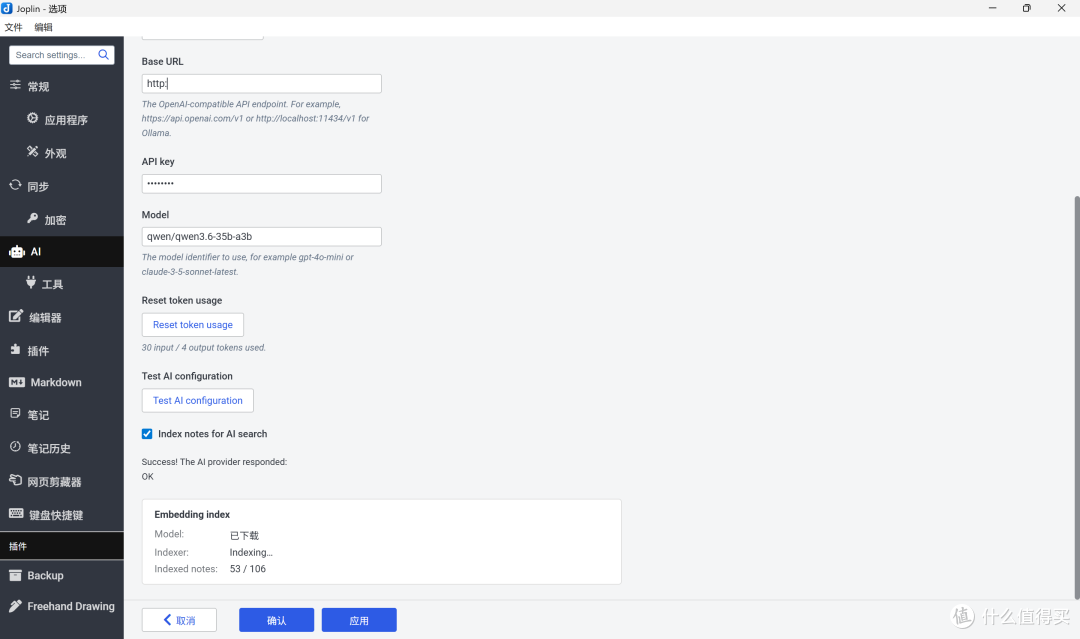Viewport: 1080px width, 639px height.
Task: Click into the API key field
Action: click(x=262, y=184)
